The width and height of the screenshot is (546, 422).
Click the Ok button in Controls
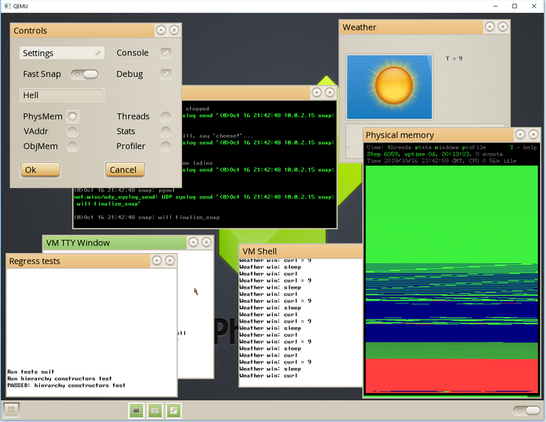coord(40,170)
